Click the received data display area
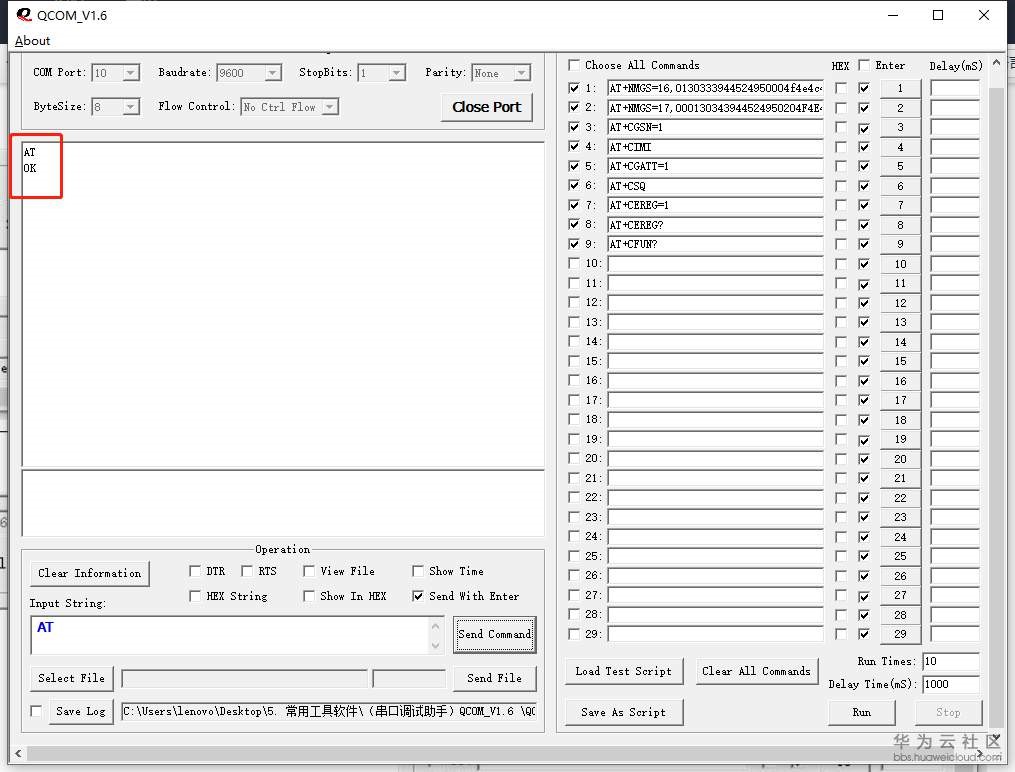Viewport: 1015px width, 772px height. click(x=283, y=303)
